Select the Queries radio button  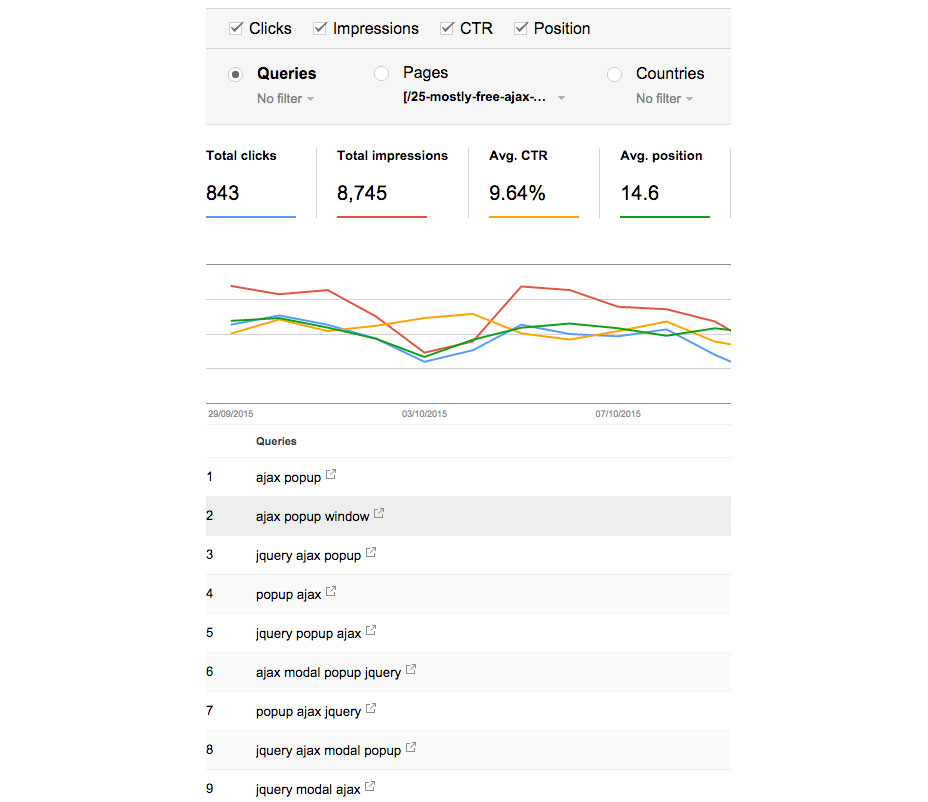coord(236,75)
